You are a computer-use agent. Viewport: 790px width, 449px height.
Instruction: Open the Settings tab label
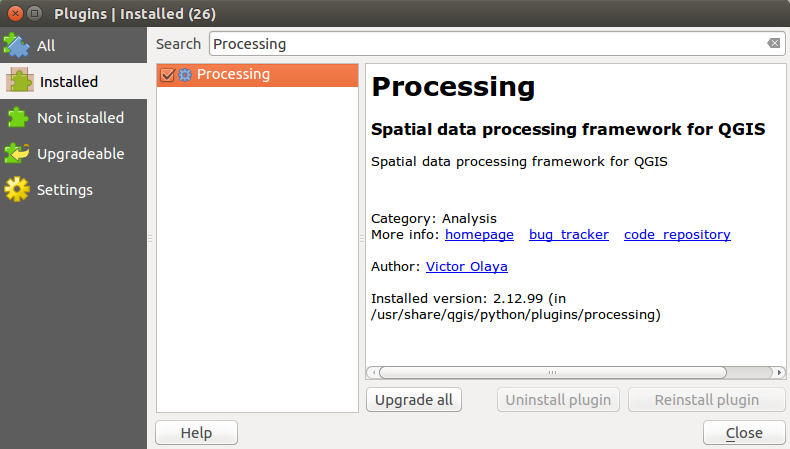[65, 190]
